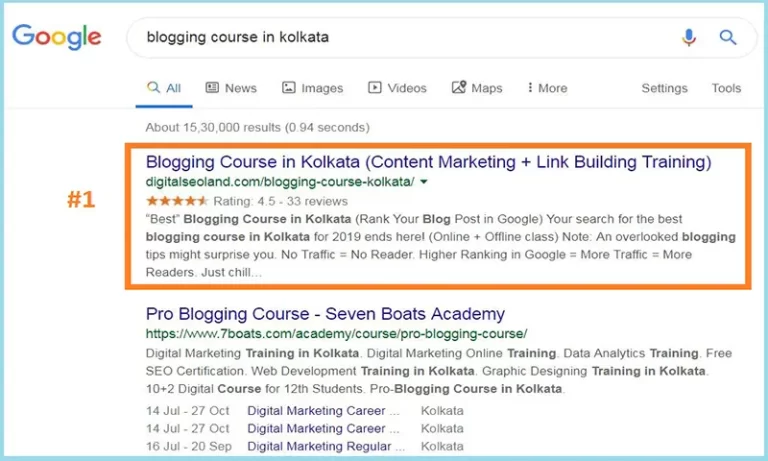768x461 pixels.
Task: Click the search query input field
Action: click(x=400, y=38)
